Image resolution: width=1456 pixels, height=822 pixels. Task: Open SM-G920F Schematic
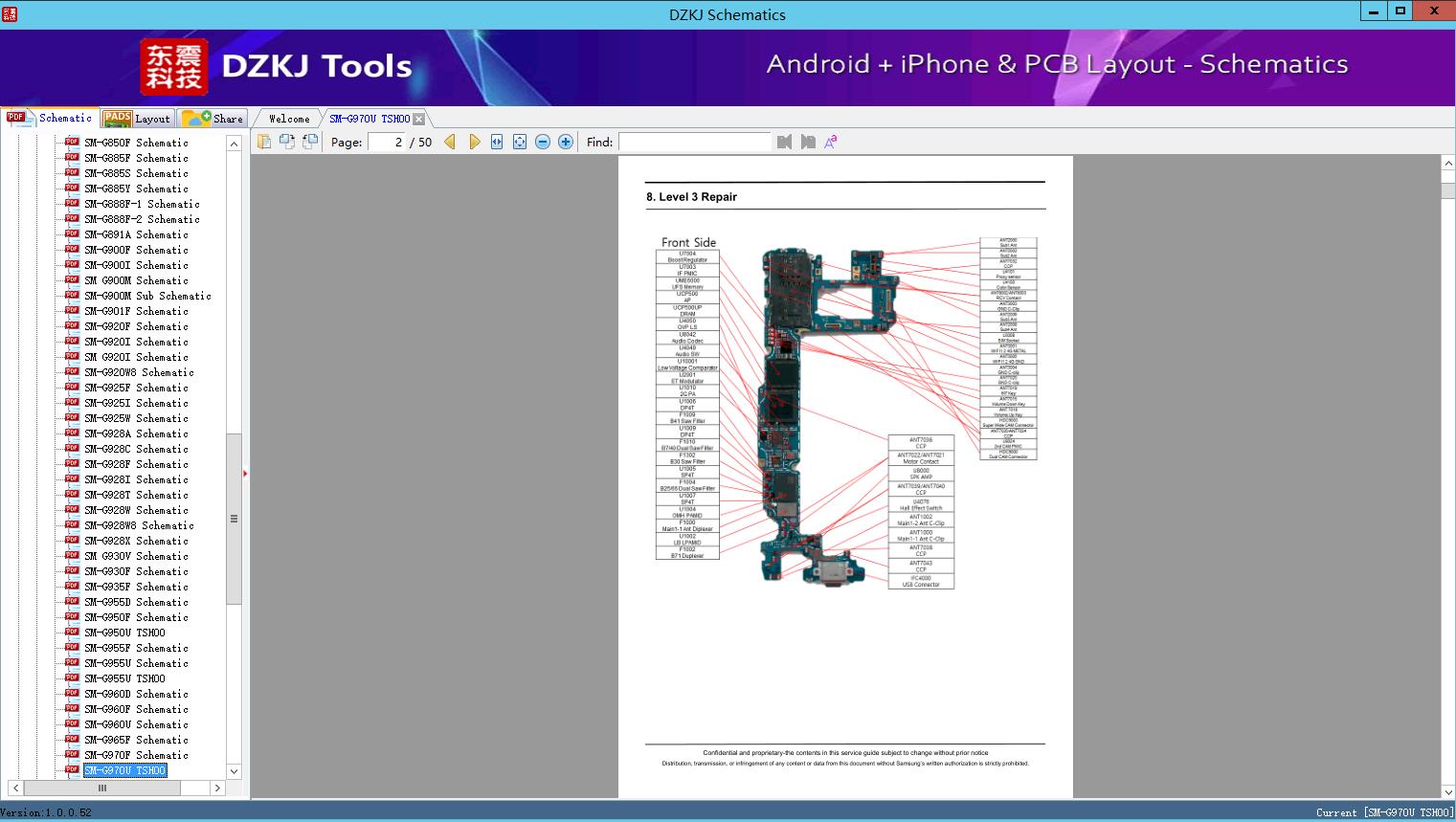(136, 326)
